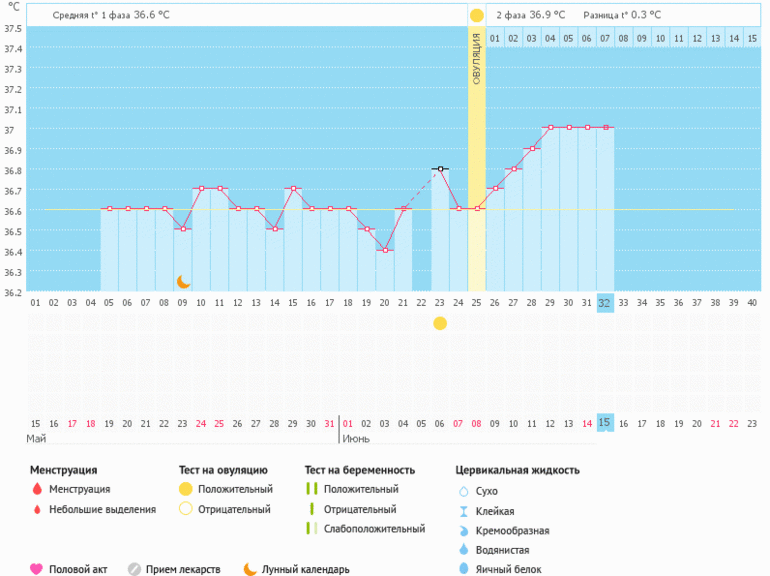Select the empty circle icon beside Отрицательный ovulation test
This screenshot has height=576, width=770.
tap(186, 509)
